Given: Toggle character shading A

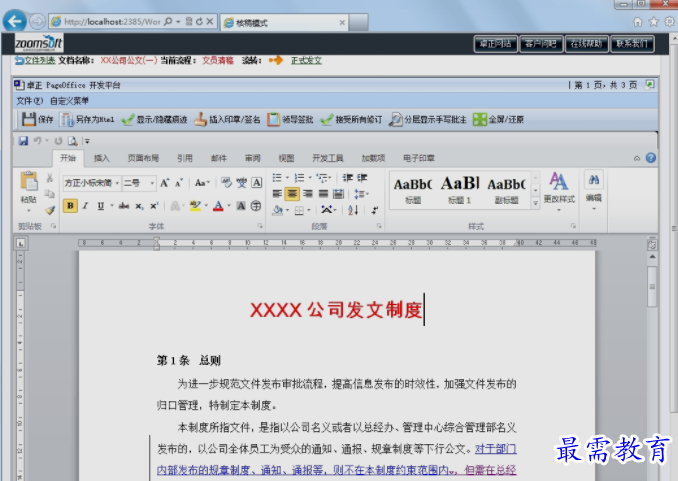Looking at the screenshot, I should point(241,206).
